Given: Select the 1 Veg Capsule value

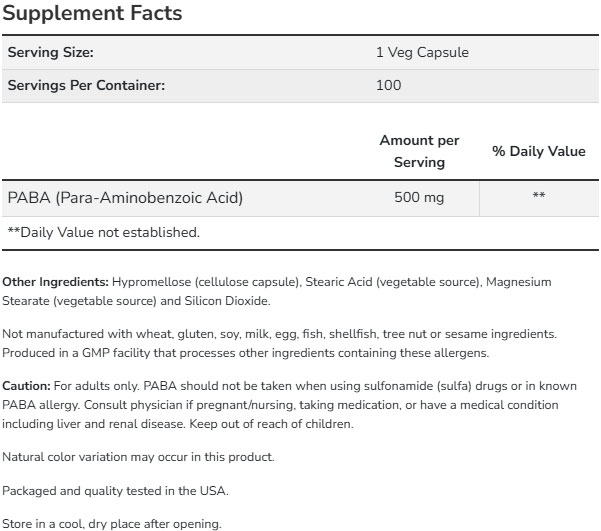Looking at the screenshot, I should point(421,53).
